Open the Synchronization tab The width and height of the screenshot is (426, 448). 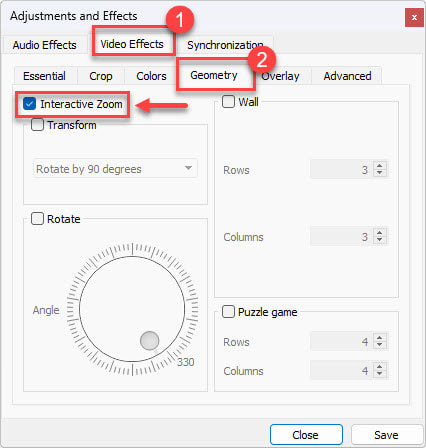pyautogui.click(x=225, y=45)
